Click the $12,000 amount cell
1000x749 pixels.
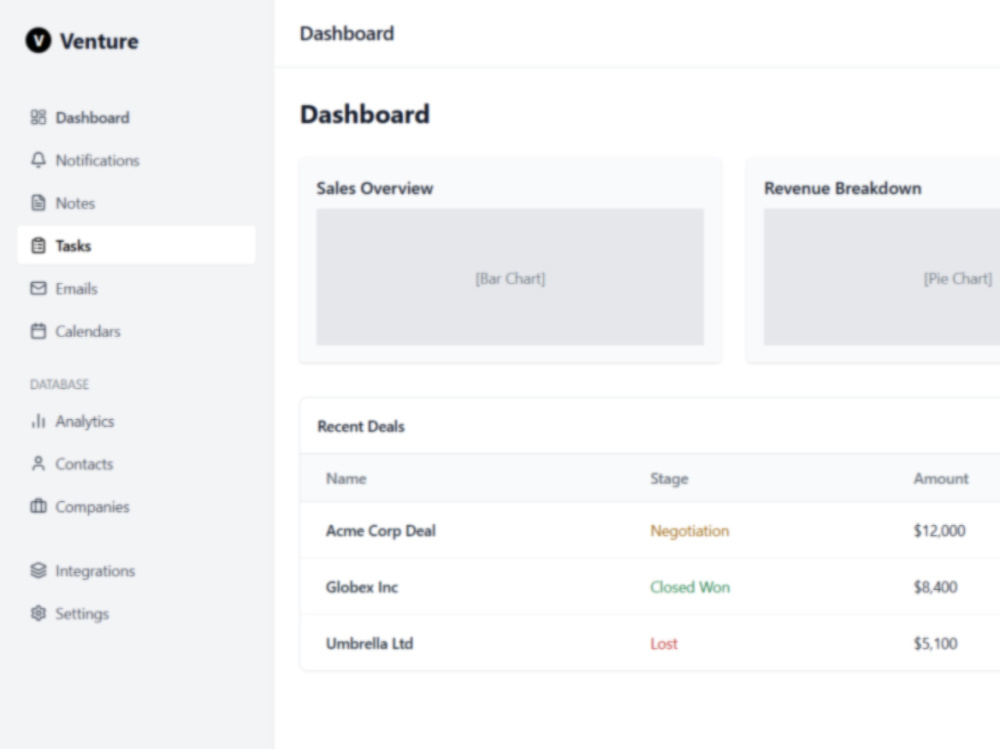[x=939, y=531]
